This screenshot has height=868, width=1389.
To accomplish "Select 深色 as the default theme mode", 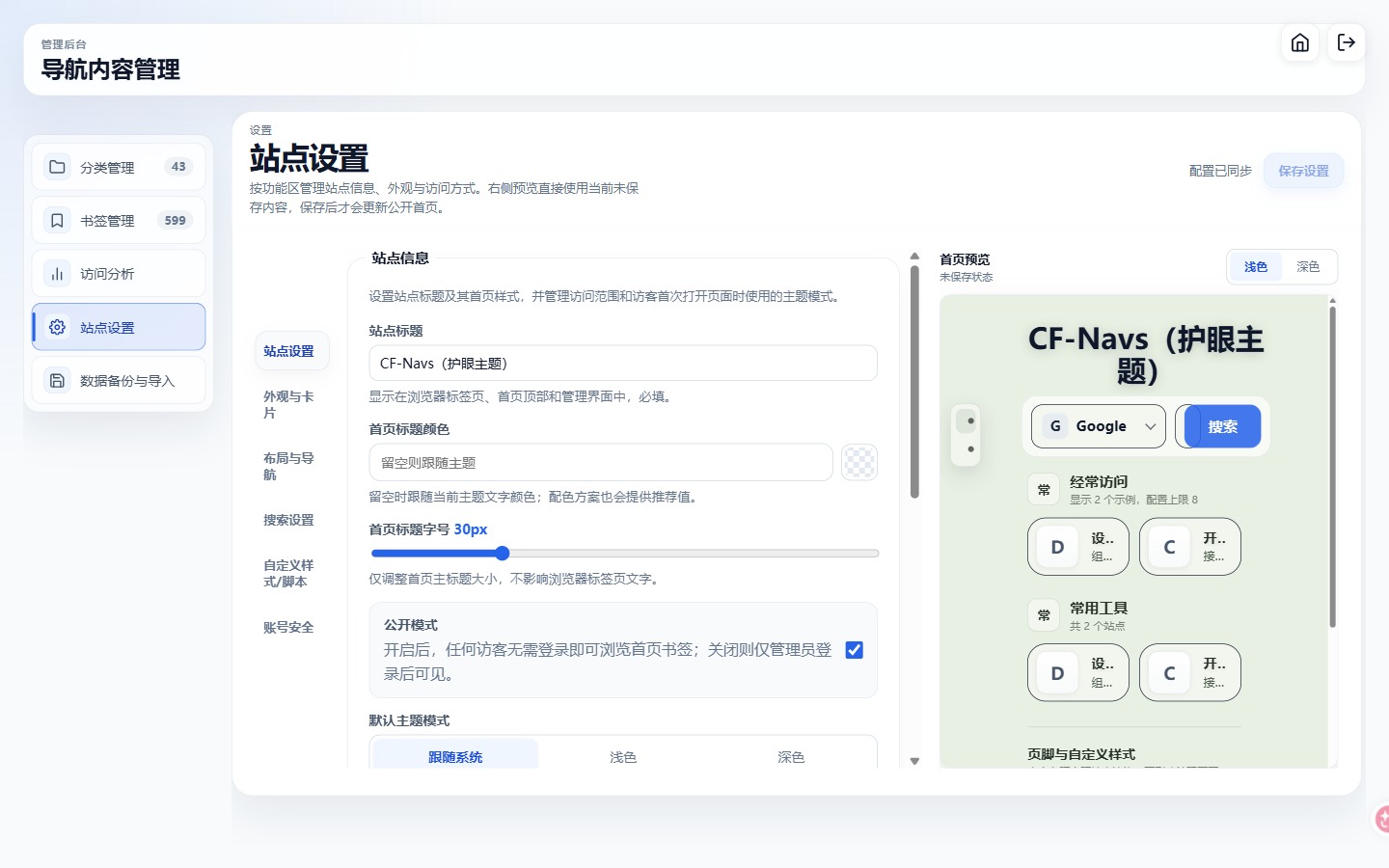I will coord(791,756).
